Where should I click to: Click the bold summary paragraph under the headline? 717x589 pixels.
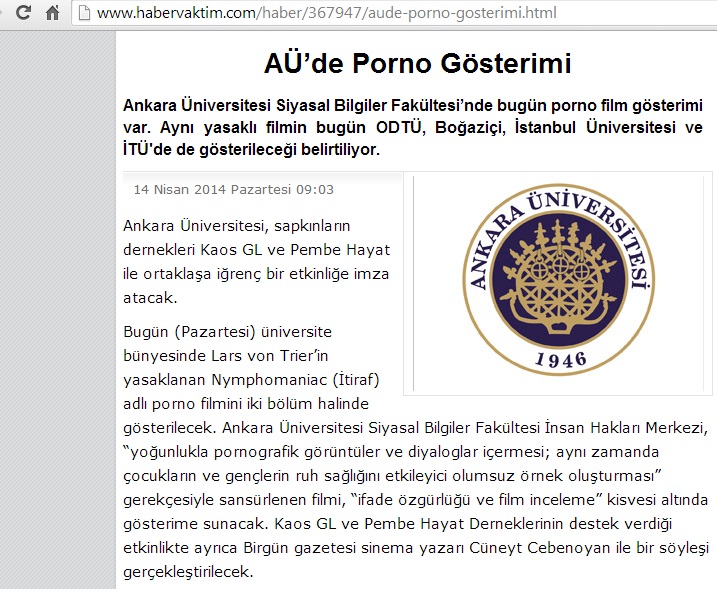pos(412,127)
